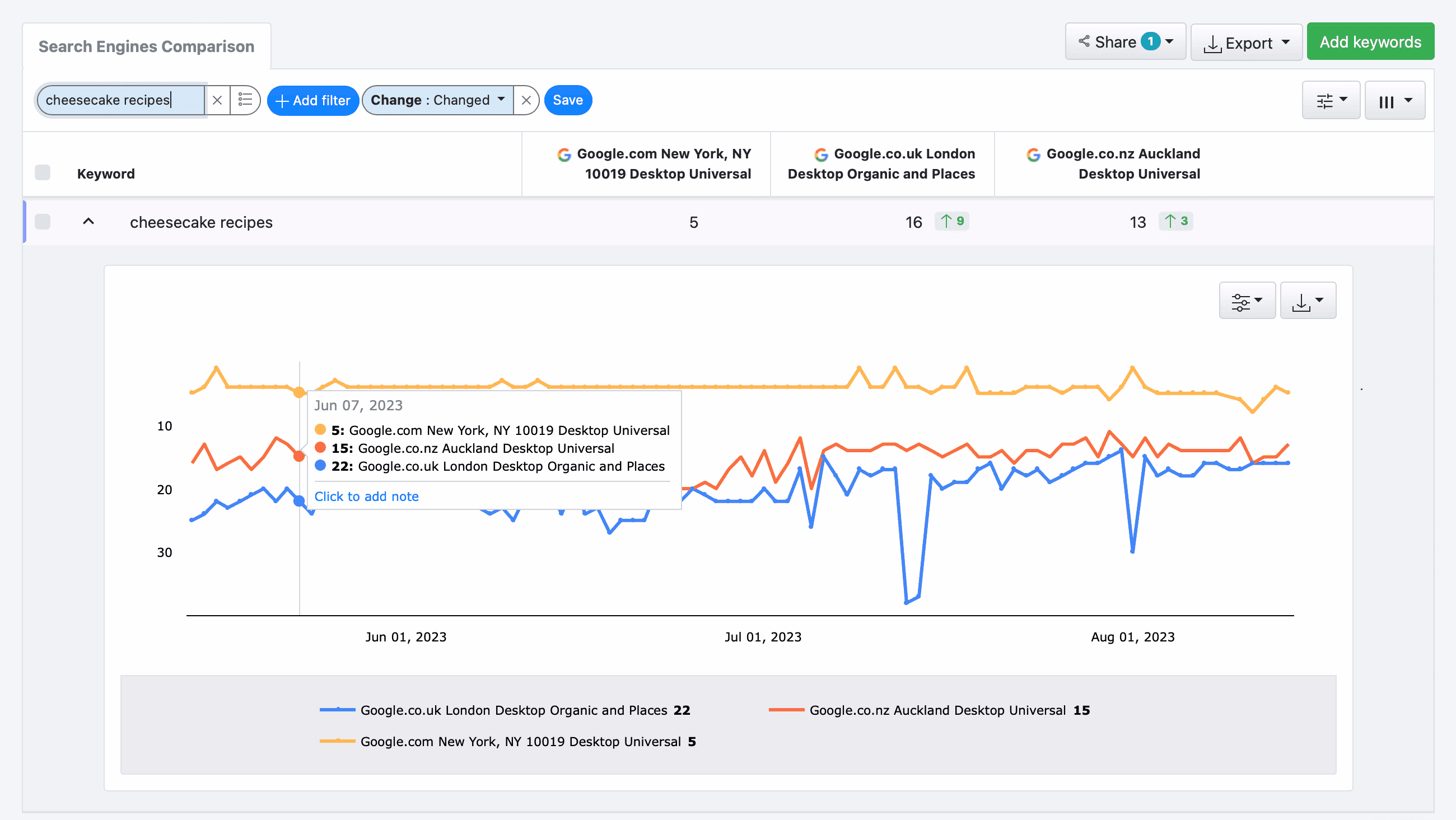Open the Change: Changed filter dropdown

(437, 100)
